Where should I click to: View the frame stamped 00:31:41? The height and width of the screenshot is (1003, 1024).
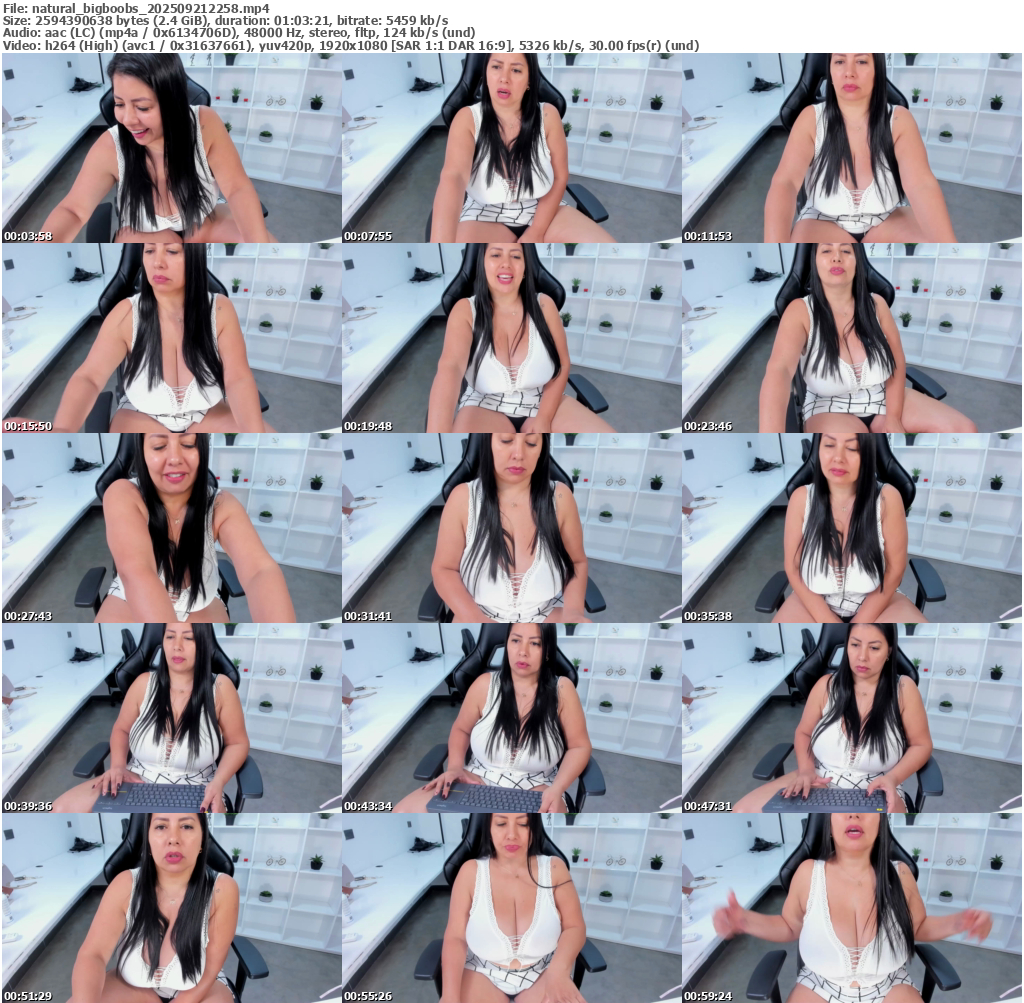click(x=512, y=528)
